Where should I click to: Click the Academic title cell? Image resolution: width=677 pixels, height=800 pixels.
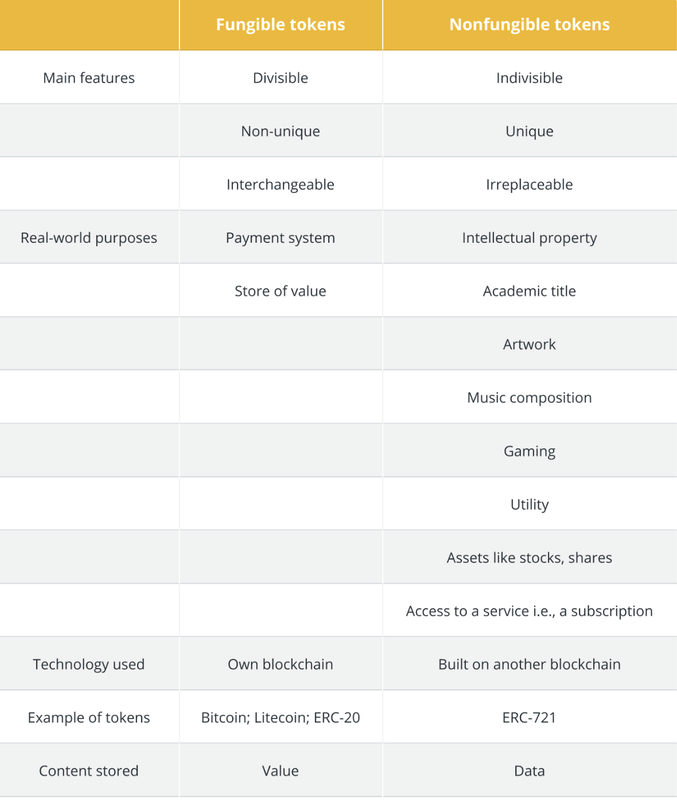pos(529,291)
